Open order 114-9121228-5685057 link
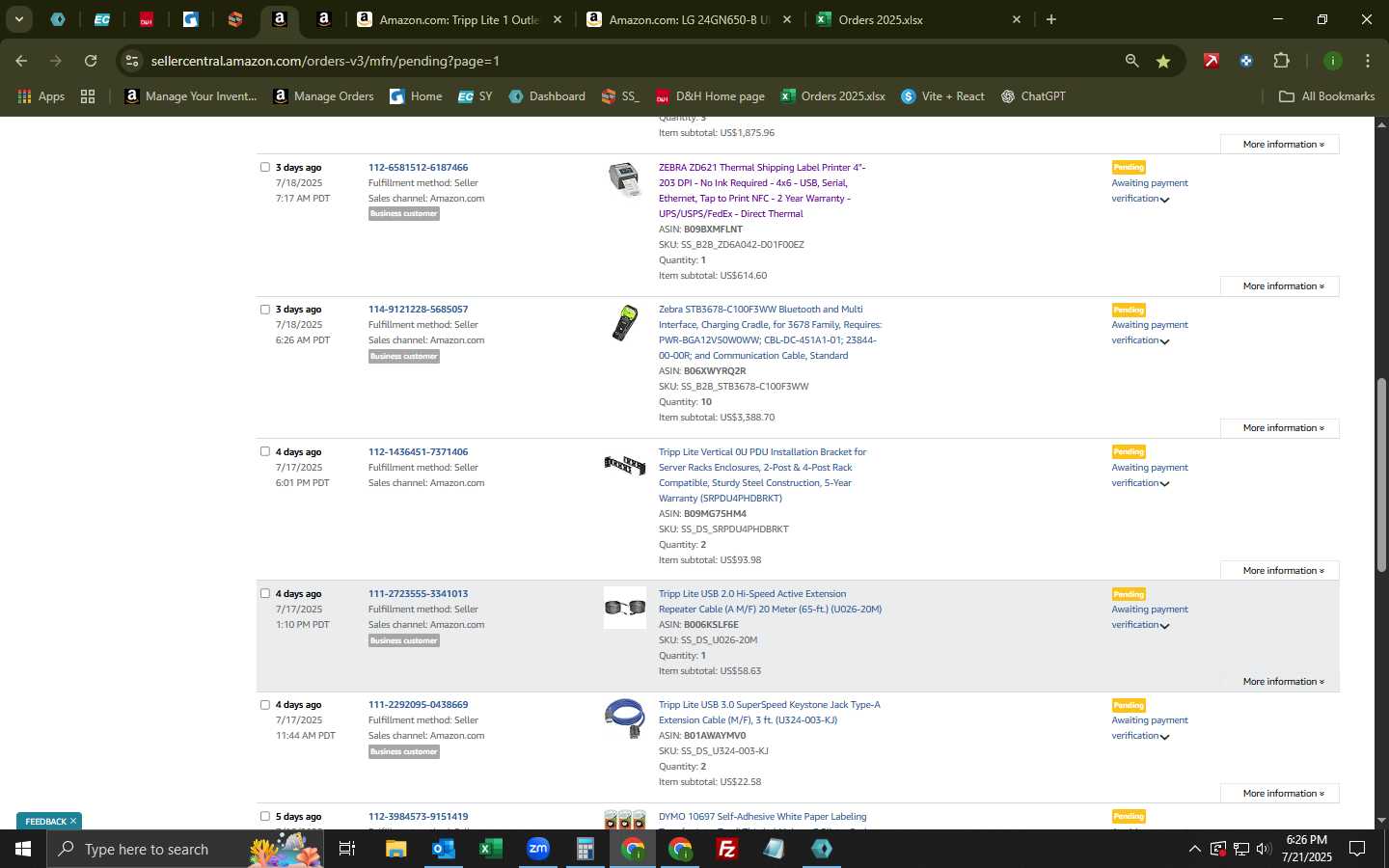This screenshot has width=1389, height=868. 418,310
